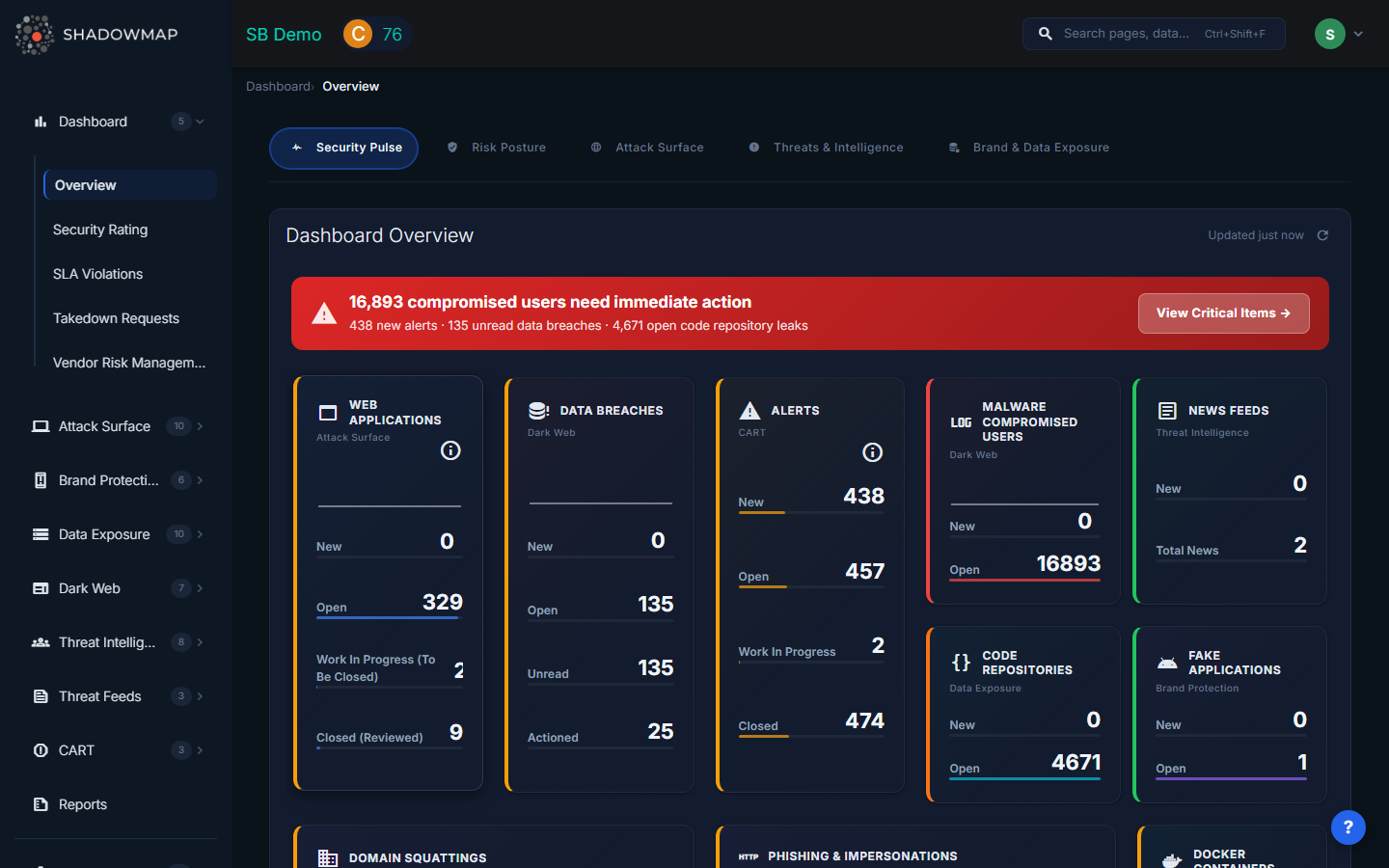The height and width of the screenshot is (868, 1389).
Task: Collapse the Dashboard section chevron
Action: pyautogui.click(x=200, y=122)
